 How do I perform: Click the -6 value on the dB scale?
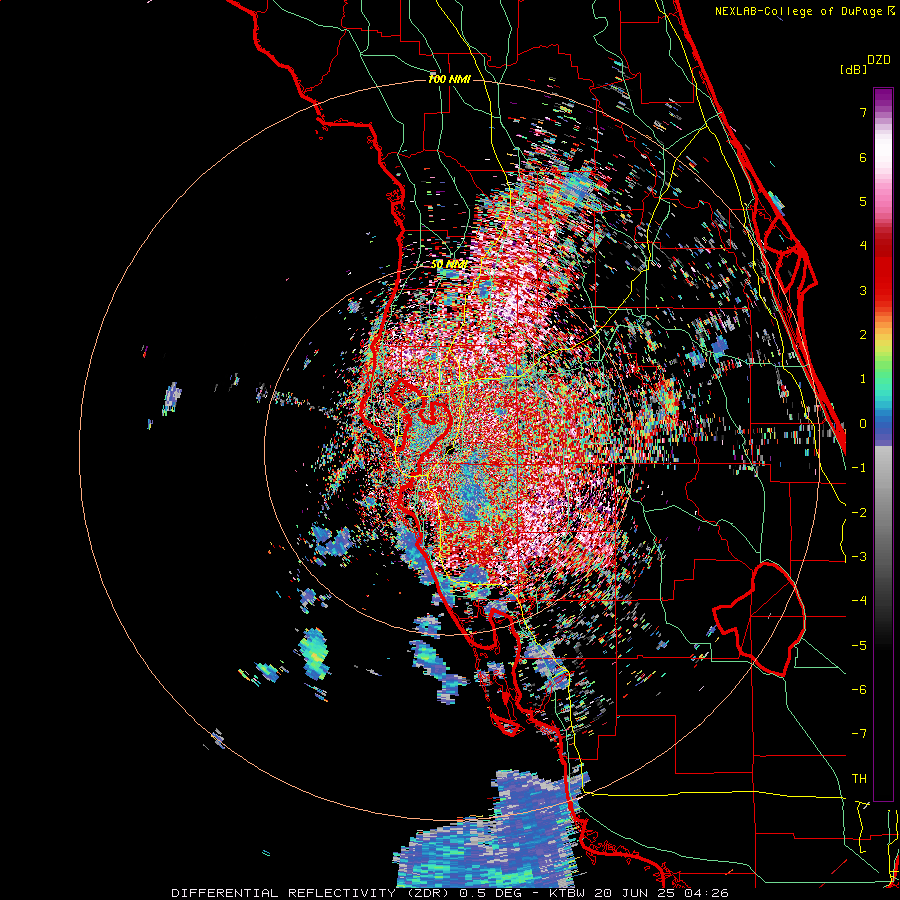[859, 689]
